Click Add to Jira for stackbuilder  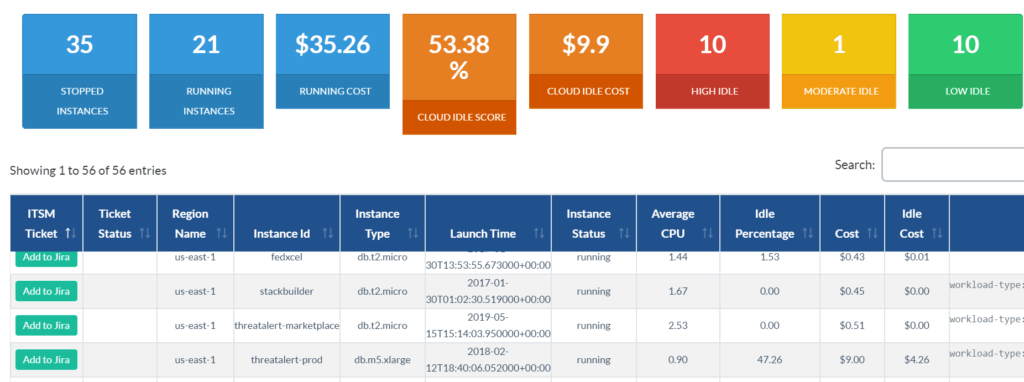46,291
